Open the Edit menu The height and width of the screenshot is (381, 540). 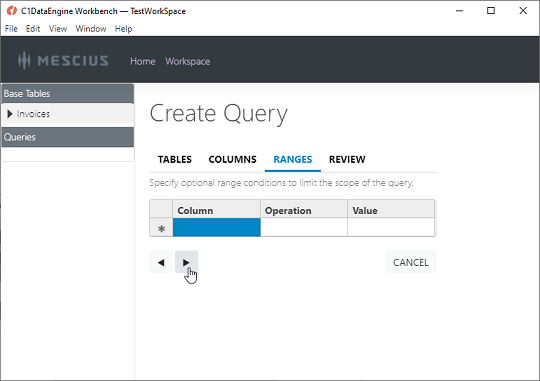(33, 29)
